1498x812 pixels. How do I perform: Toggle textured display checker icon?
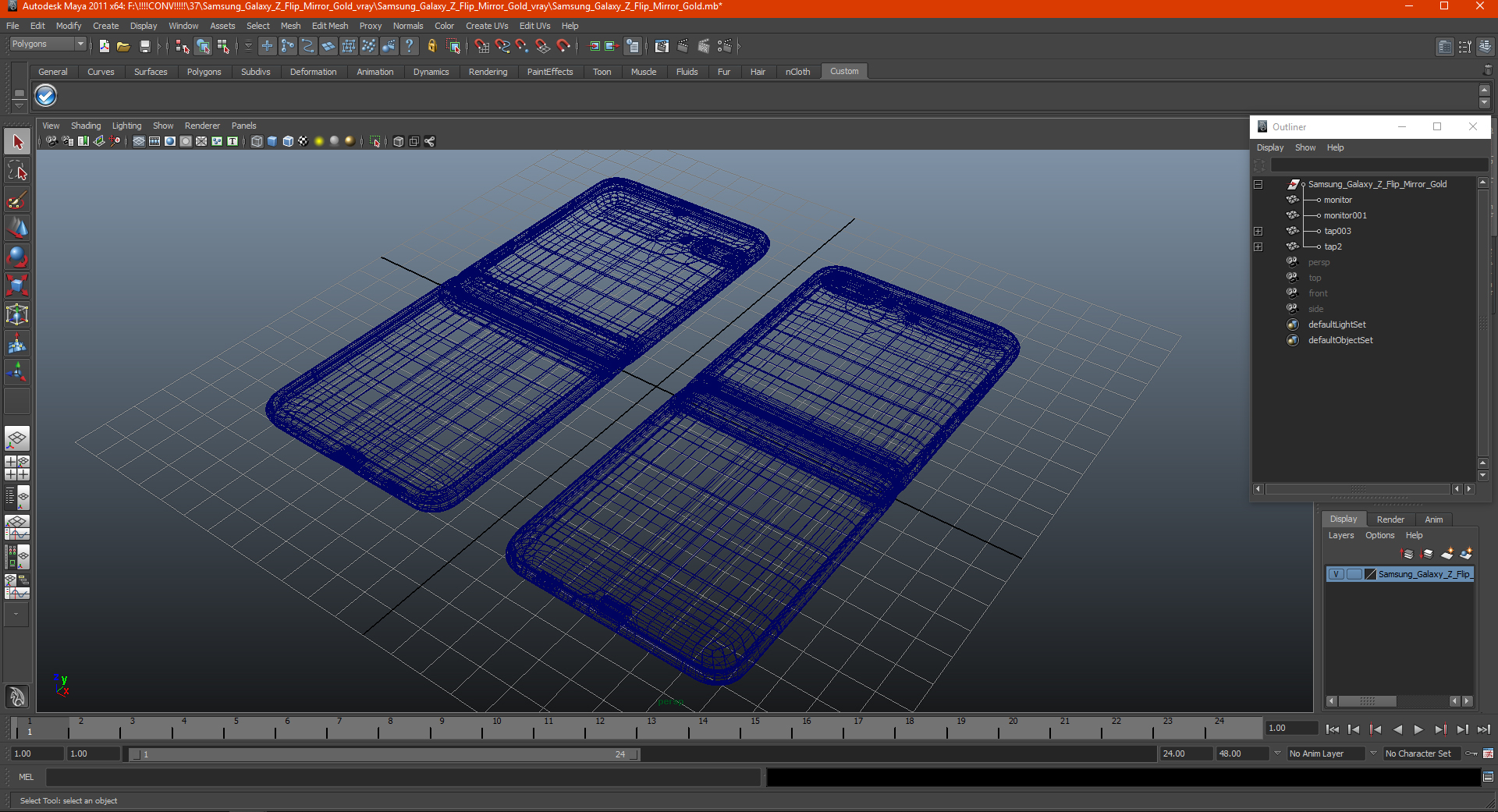pyautogui.click(x=304, y=141)
